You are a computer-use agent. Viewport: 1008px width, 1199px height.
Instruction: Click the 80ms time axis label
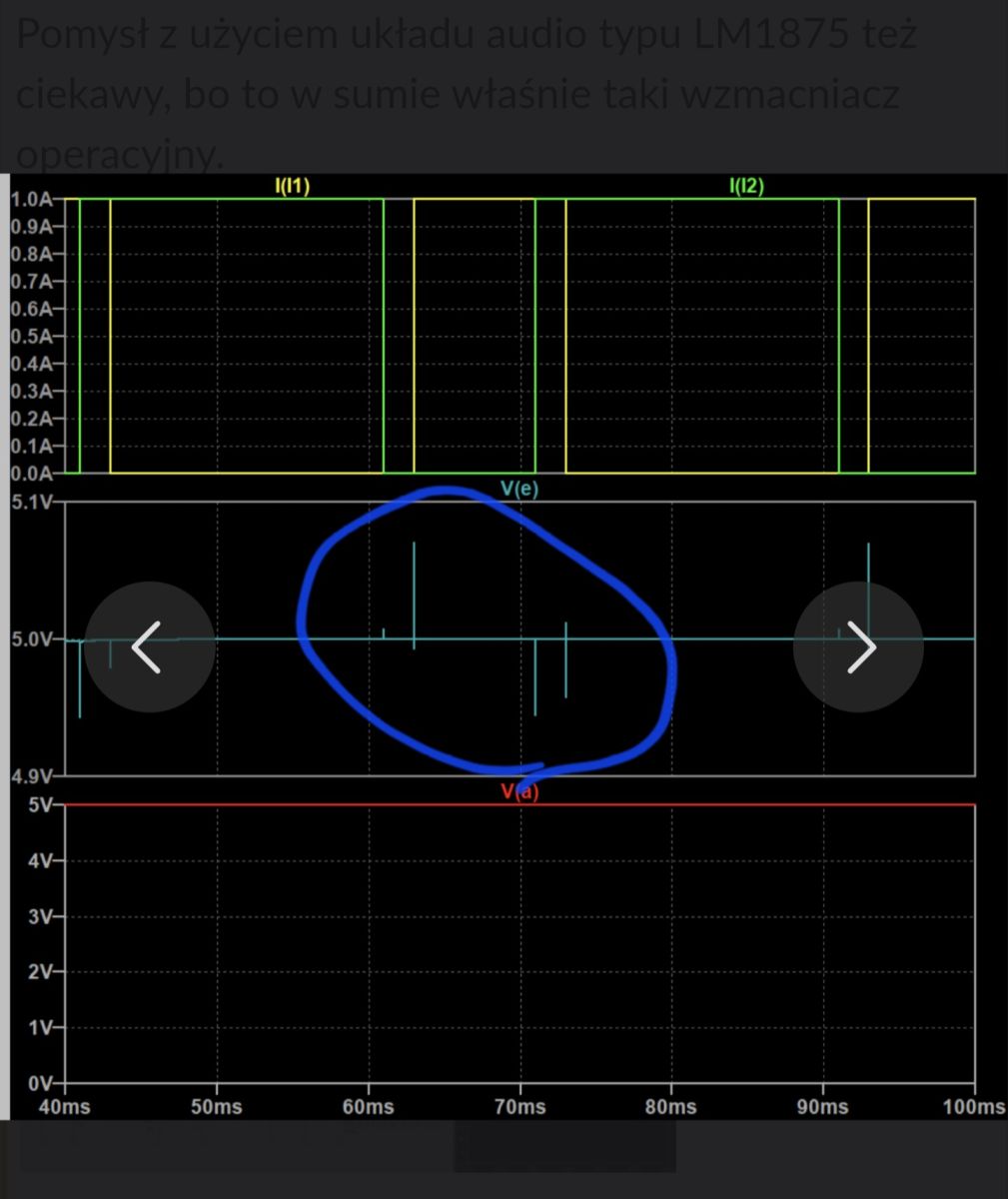click(671, 1107)
